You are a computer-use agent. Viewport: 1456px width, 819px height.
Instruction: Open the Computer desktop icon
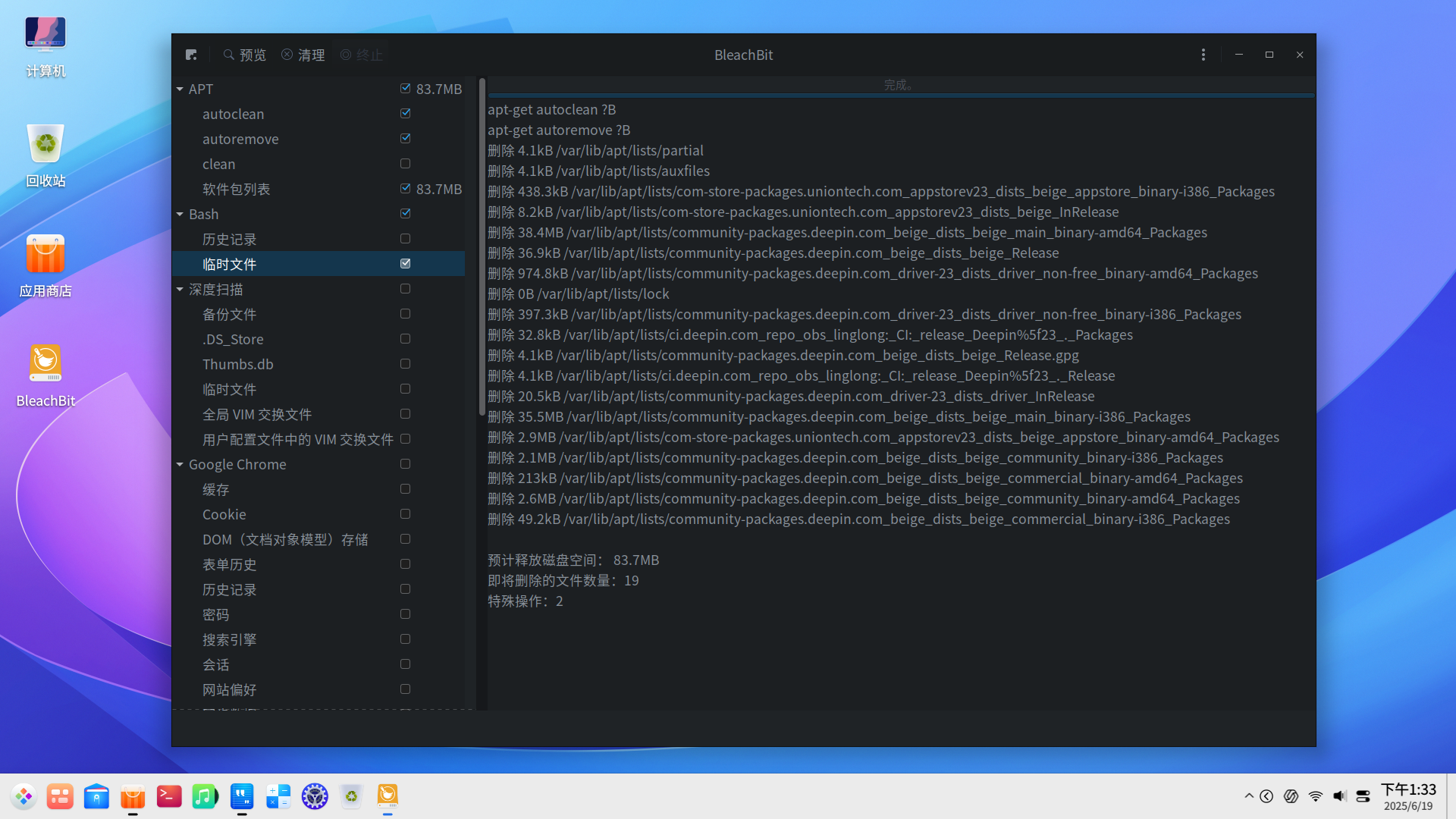click(x=45, y=47)
